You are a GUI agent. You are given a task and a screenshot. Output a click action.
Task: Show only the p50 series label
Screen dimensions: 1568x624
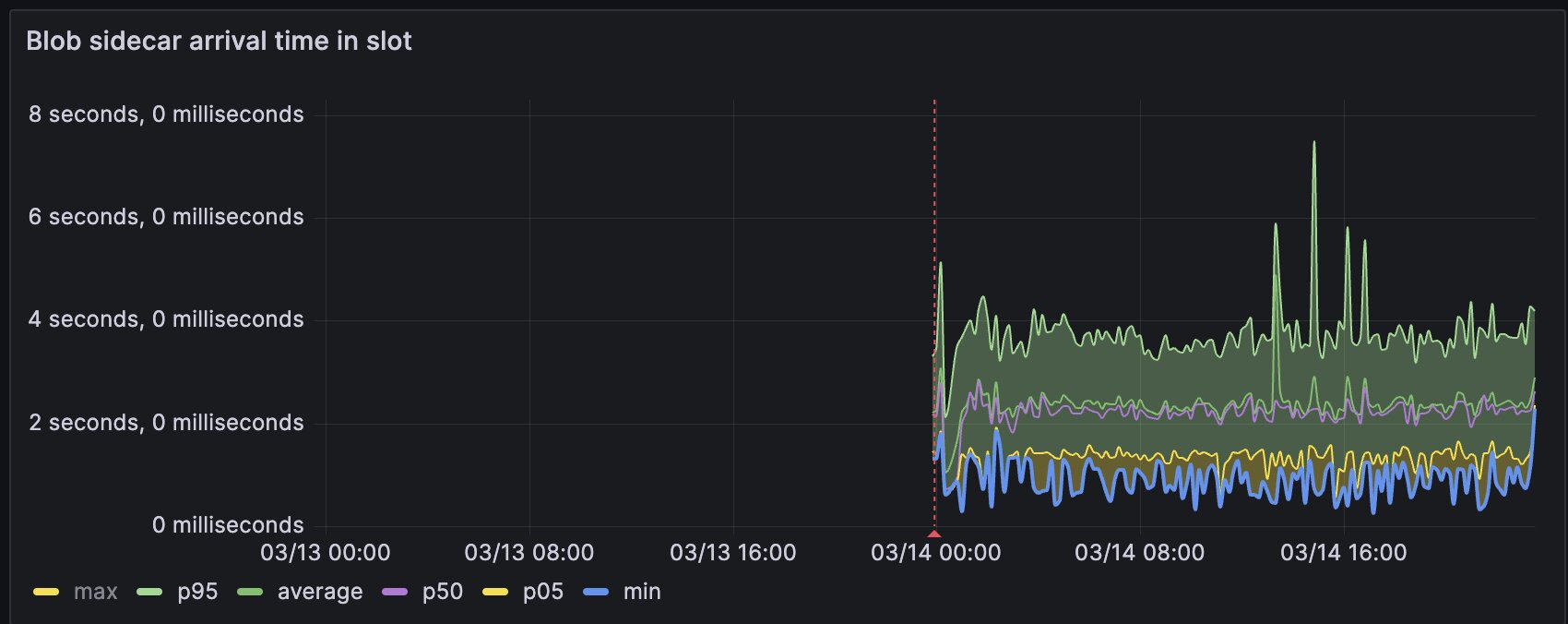point(442,592)
